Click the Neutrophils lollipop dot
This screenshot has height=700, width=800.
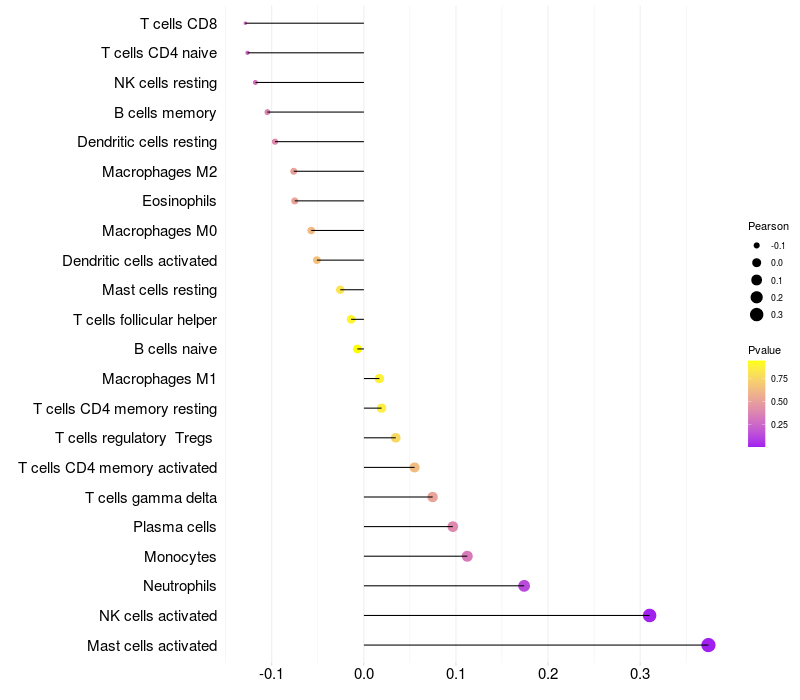tap(524, 586)
